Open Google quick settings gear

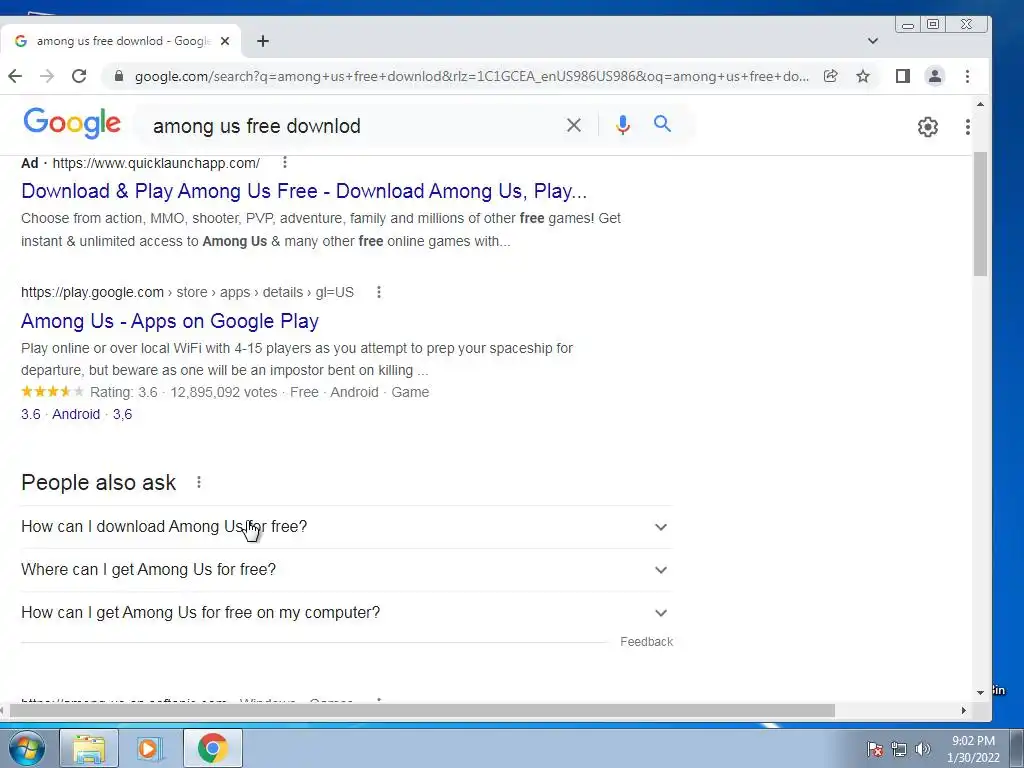927,127
